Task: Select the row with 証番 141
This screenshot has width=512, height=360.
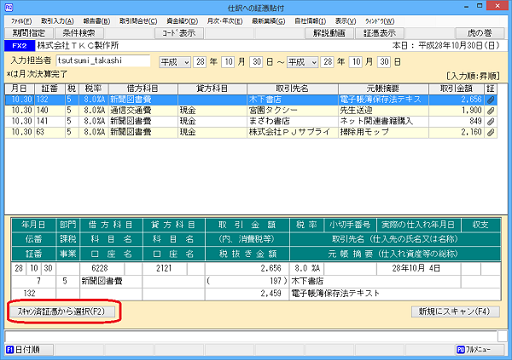Action: pyautogui.click(x=251, y=121)
